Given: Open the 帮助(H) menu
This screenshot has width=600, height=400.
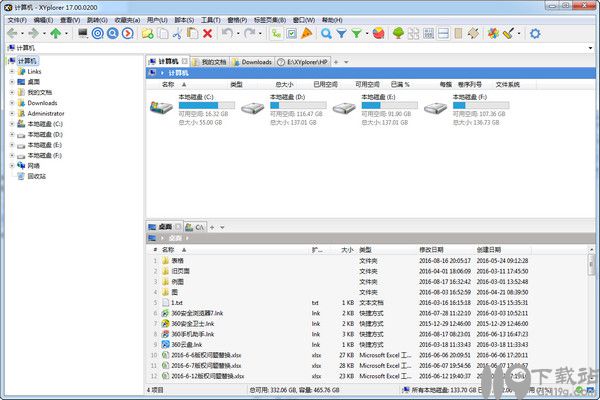Looking at the screenshot, I should [x=332, y=20].
